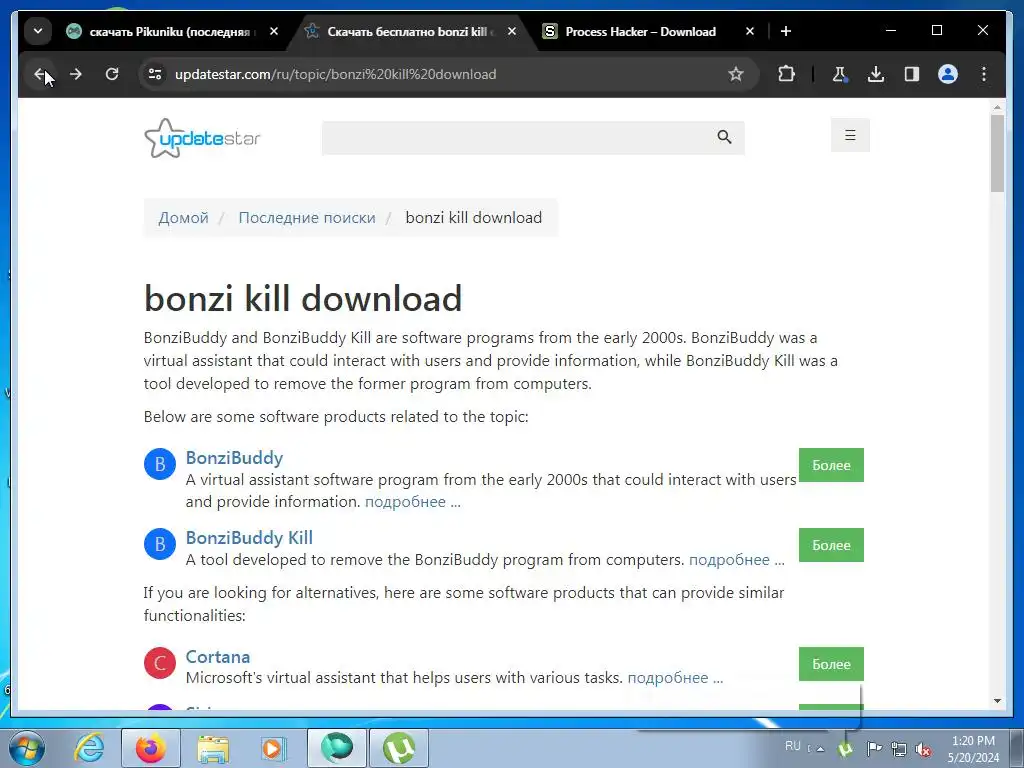Expand the tab search dropdown
This screenshot has height=768, width=1024.
(38, 31)
